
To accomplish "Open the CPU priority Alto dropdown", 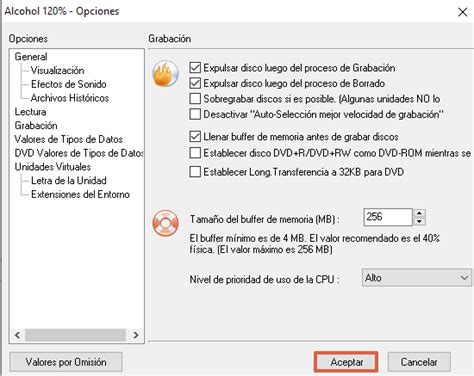I will (x=417, y=278).
